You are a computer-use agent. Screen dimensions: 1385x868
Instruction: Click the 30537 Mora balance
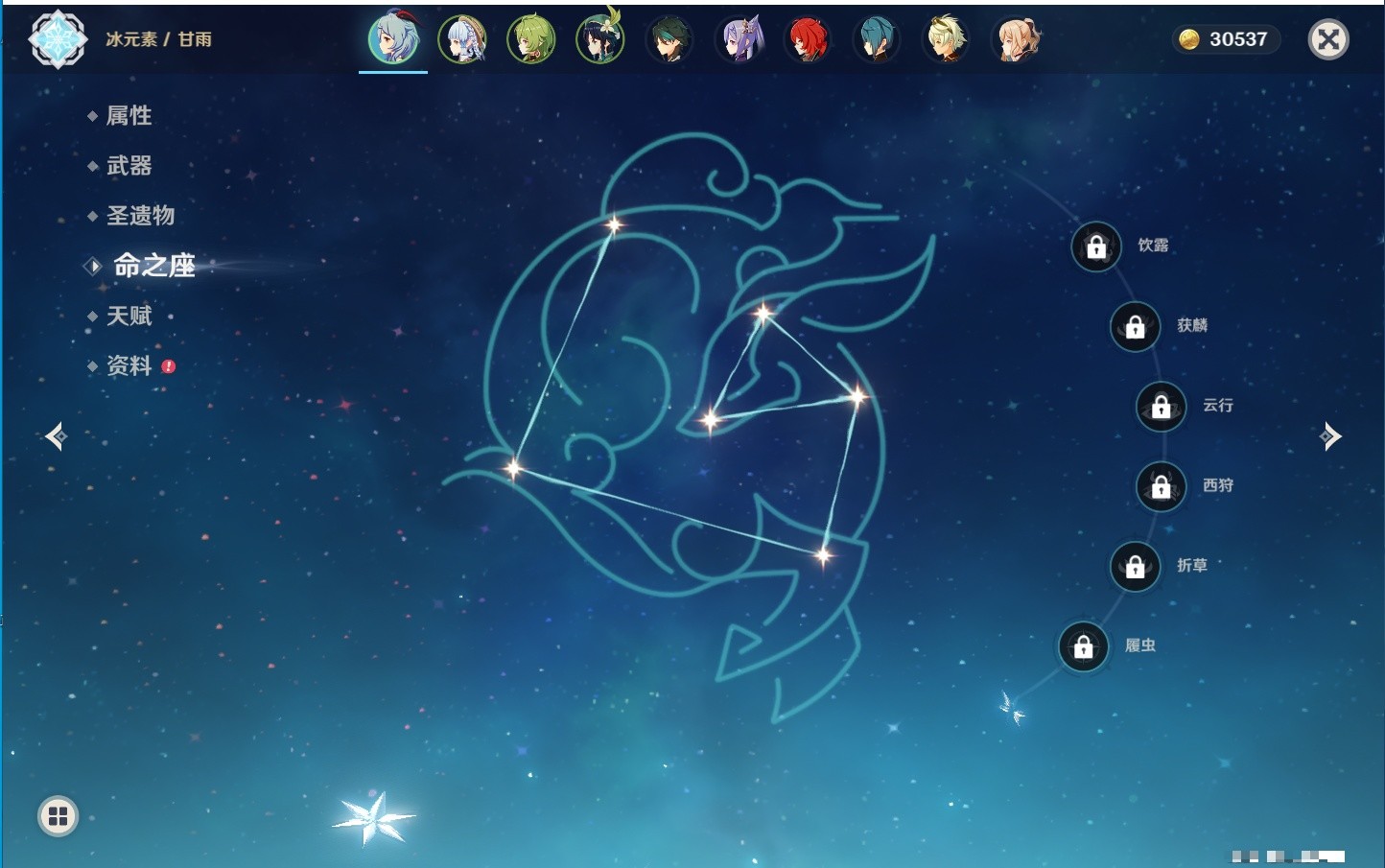(1238, 39)
